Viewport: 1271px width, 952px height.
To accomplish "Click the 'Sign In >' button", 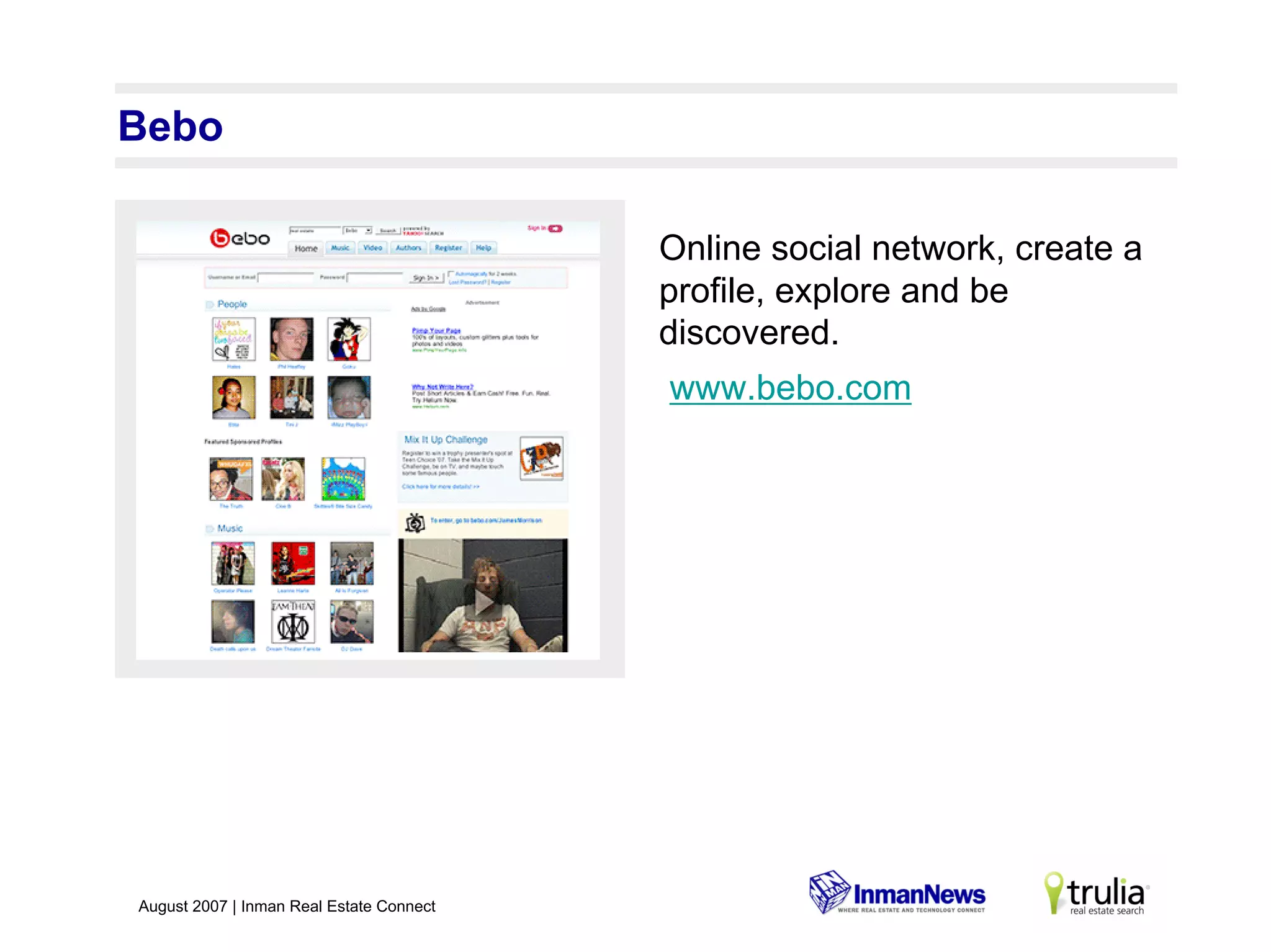I will click(426, 278).
